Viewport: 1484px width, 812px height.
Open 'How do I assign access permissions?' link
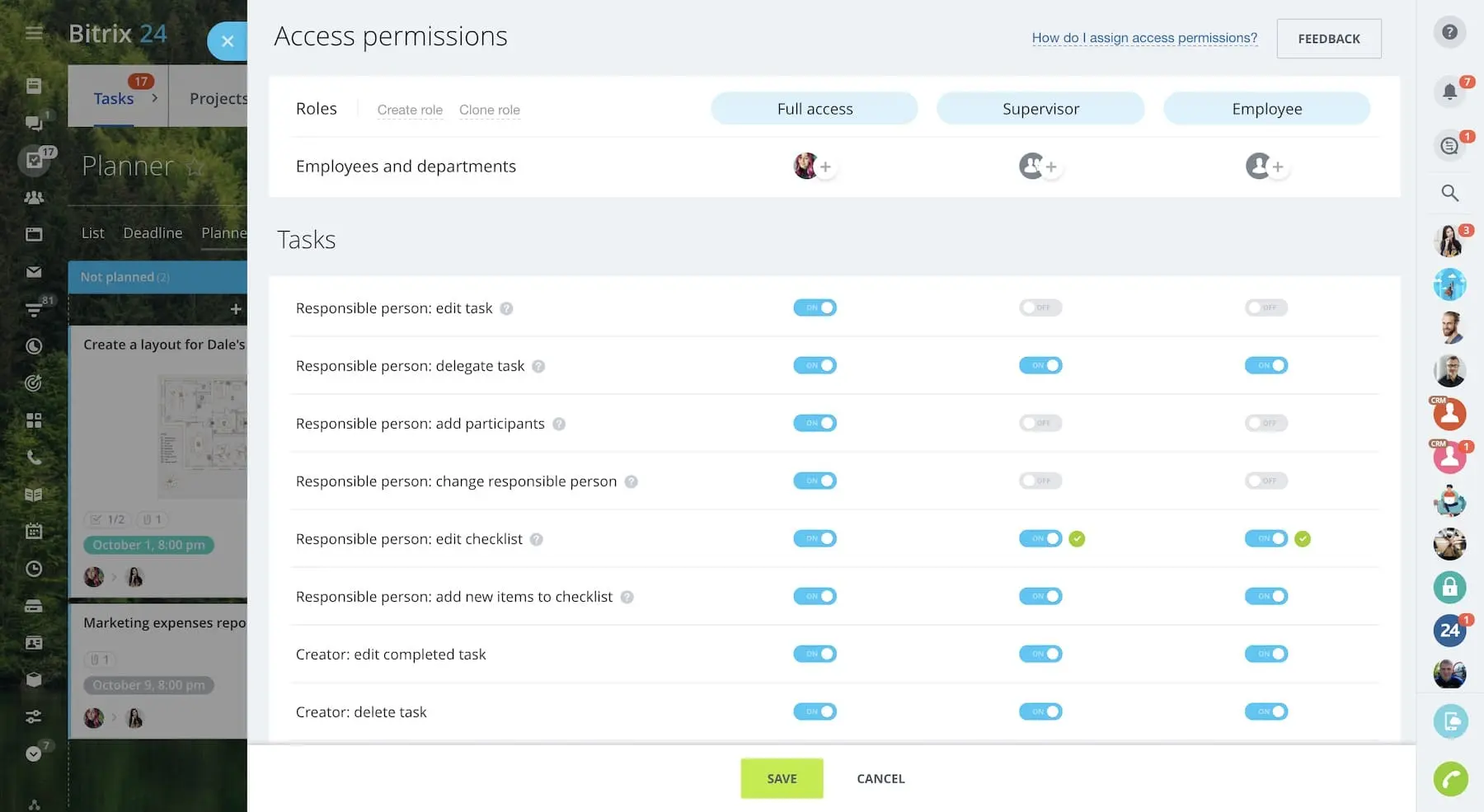[1144, 38]
